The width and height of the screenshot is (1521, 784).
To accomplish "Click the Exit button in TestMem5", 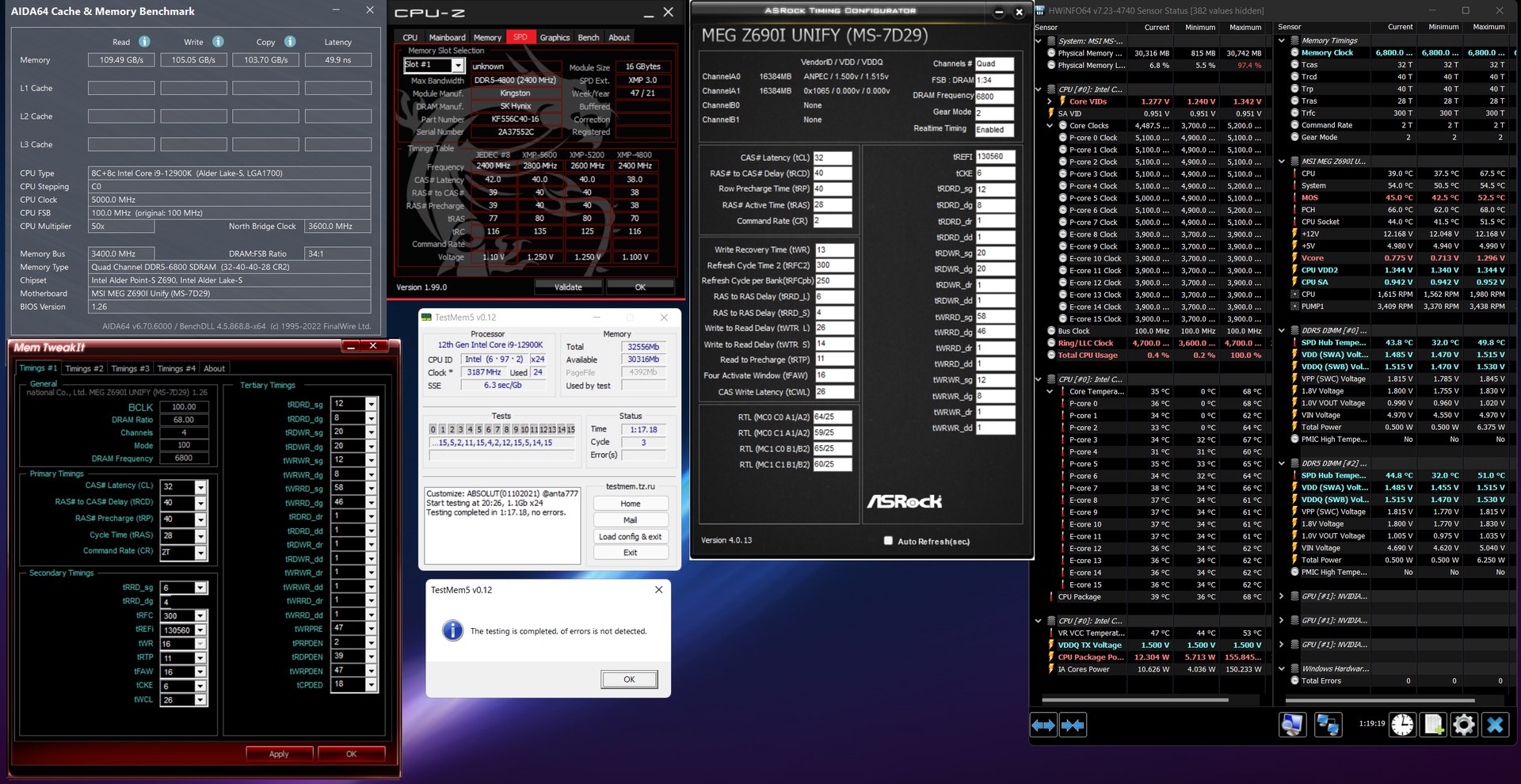I will [x=631, y=553].
